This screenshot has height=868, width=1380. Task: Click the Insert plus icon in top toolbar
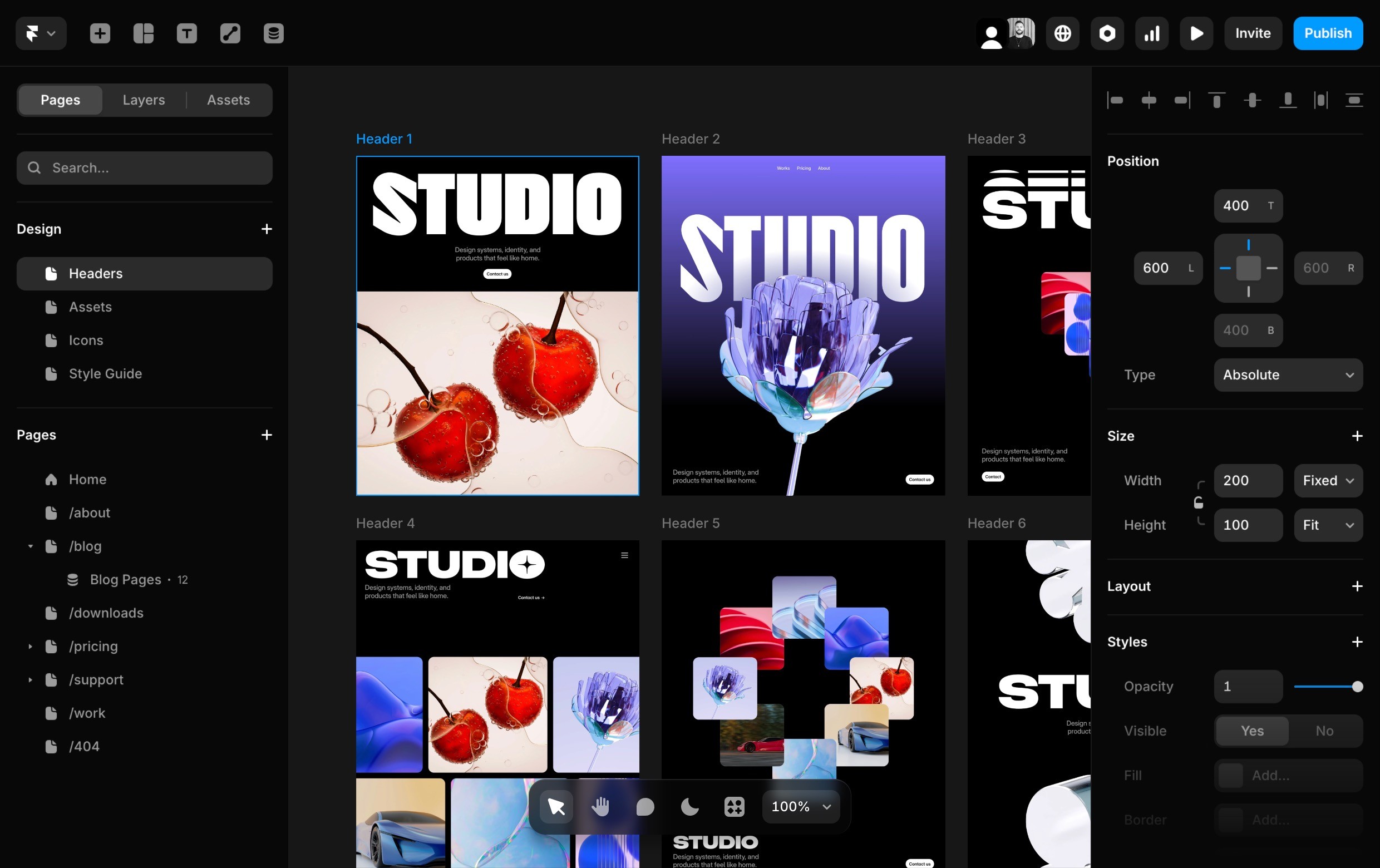tap(100, 33)
